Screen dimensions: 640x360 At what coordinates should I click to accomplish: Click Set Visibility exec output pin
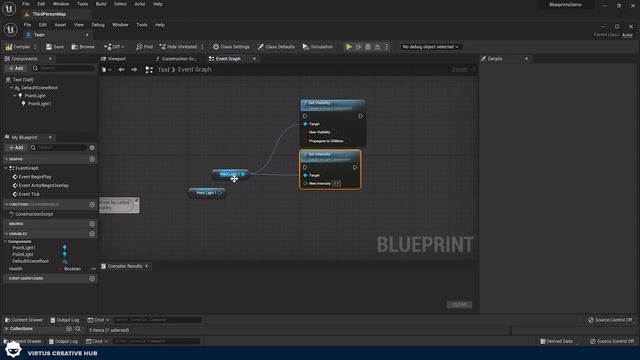(x=360, y=116)
